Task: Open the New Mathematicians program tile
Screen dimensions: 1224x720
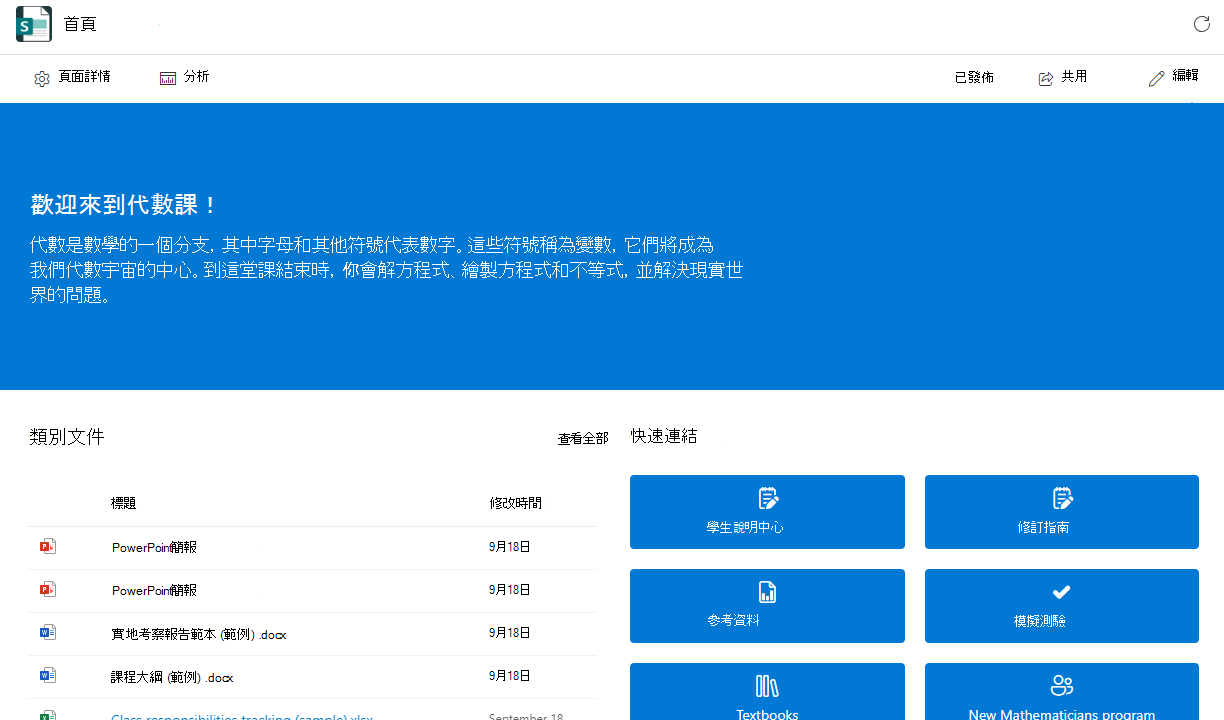Action: tap(1062, 692)
